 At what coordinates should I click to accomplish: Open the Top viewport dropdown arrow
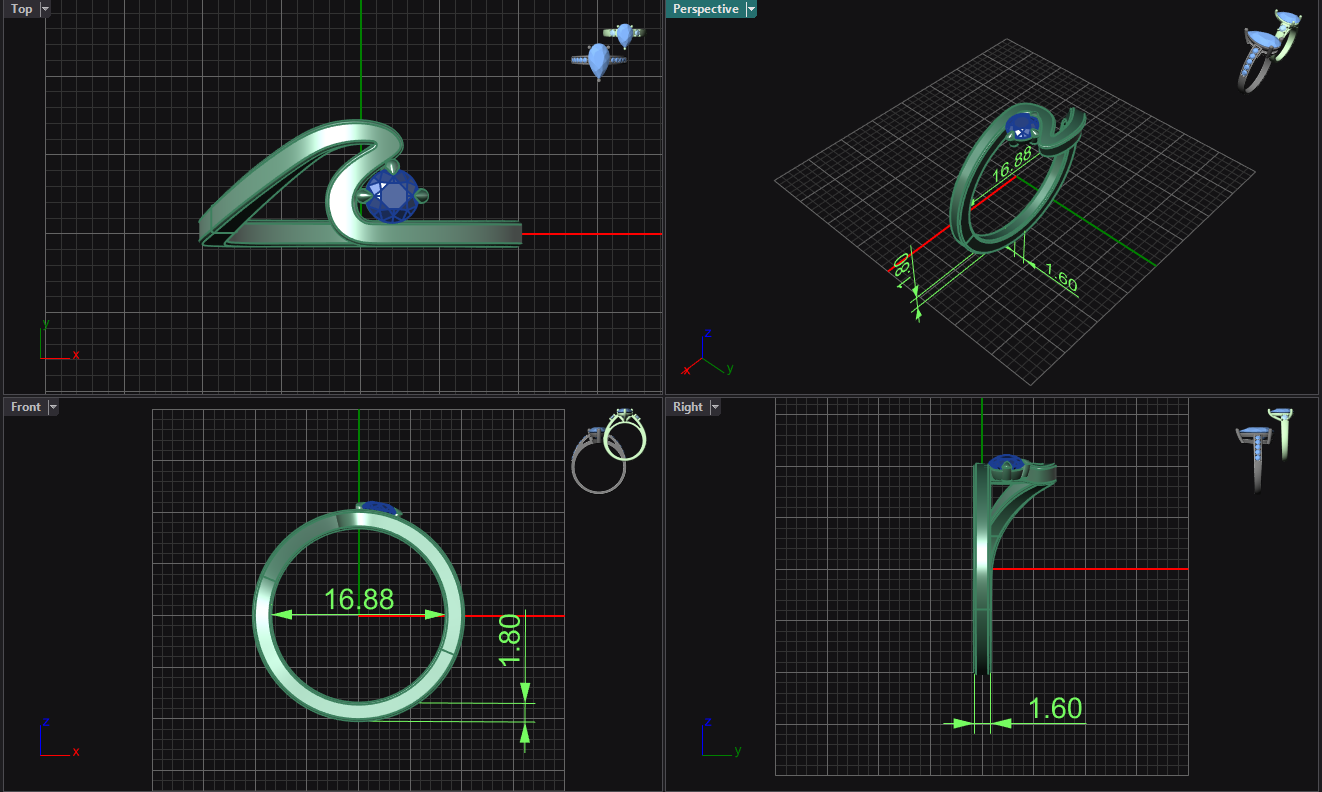tap(45, 9)
